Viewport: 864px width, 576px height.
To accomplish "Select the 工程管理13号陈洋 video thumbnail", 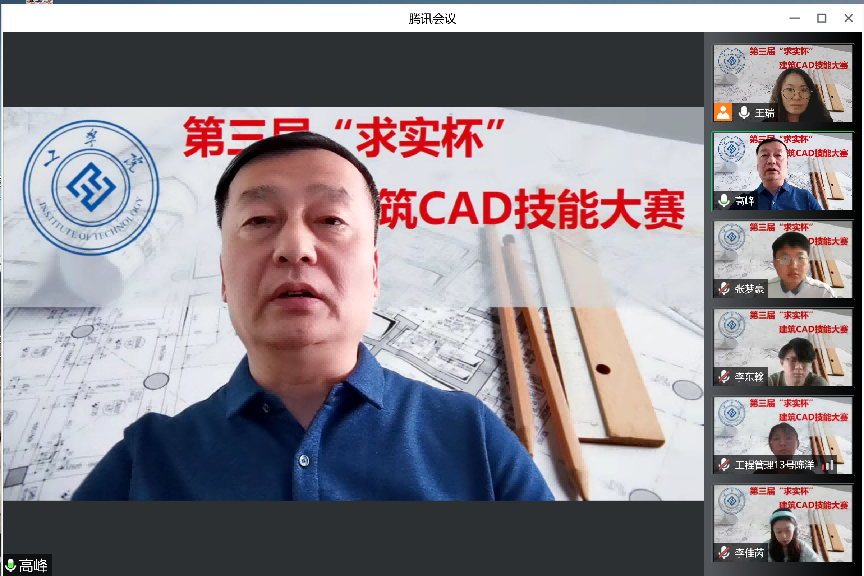I will coord(782,428).
